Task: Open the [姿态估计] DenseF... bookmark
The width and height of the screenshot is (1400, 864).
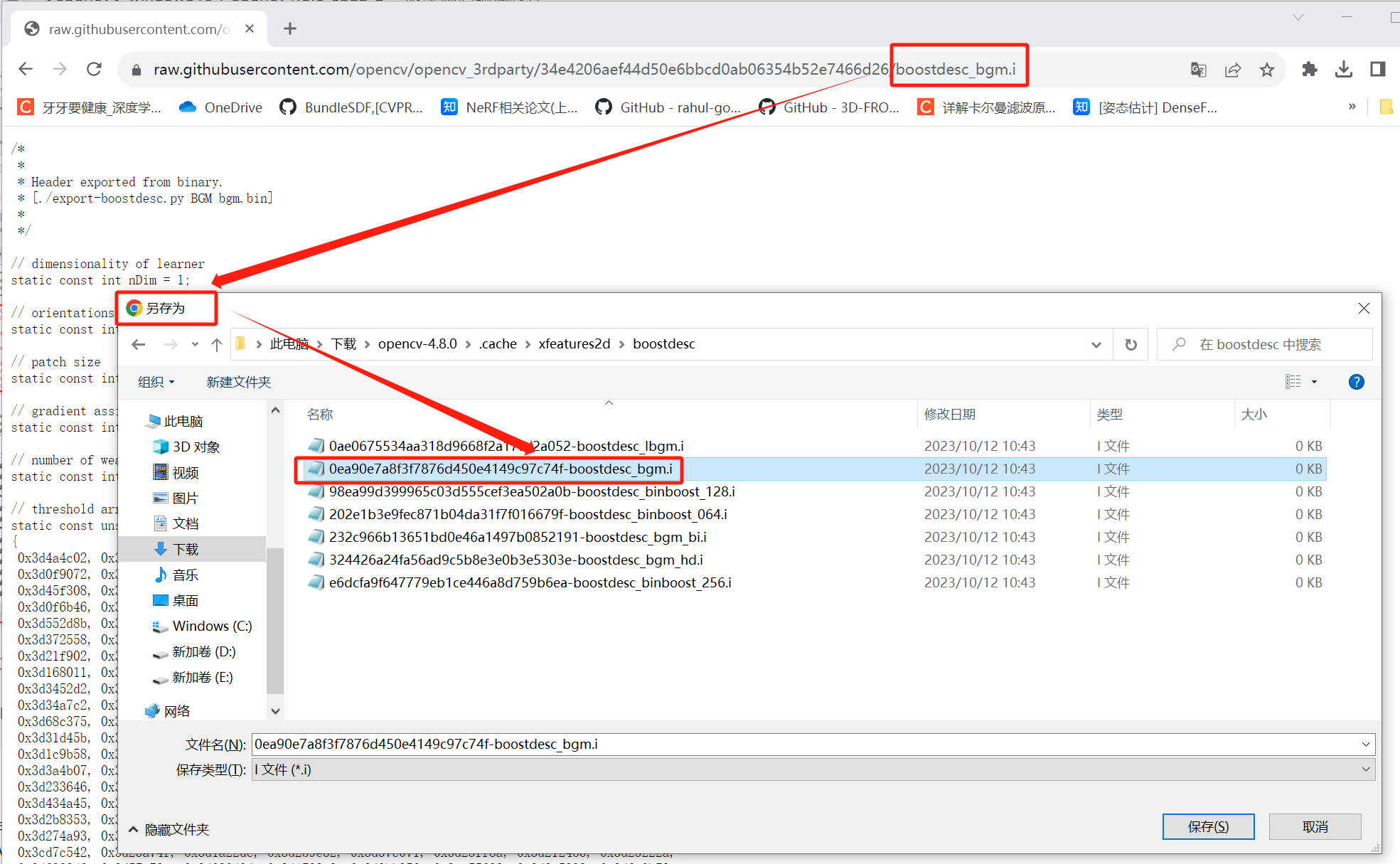Action: [1145, 107]
